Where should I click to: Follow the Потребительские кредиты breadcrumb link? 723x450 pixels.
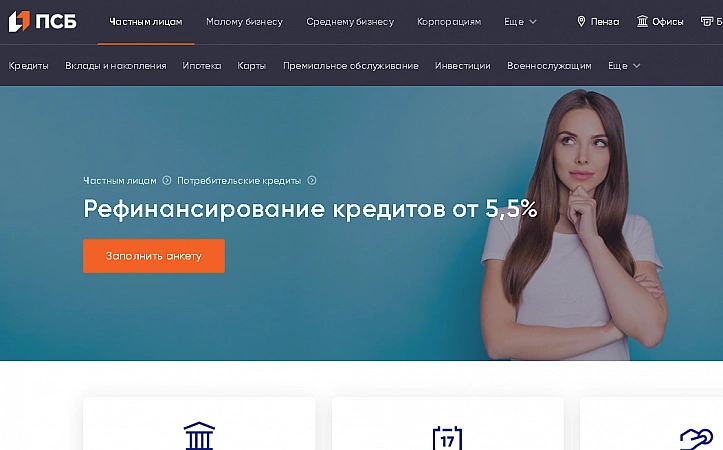(x=239, y=181)
